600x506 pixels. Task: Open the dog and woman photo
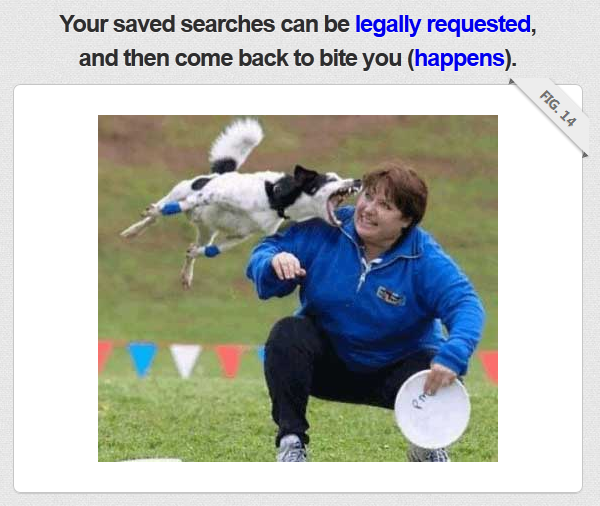pos(298,288)
